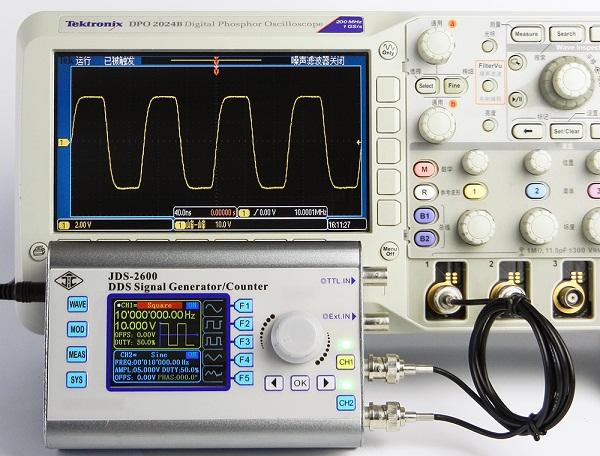Click the scale knob below channel 1 button
This screenshot has width=600, height=456.
pyautogui.click(x=476, y=227)
